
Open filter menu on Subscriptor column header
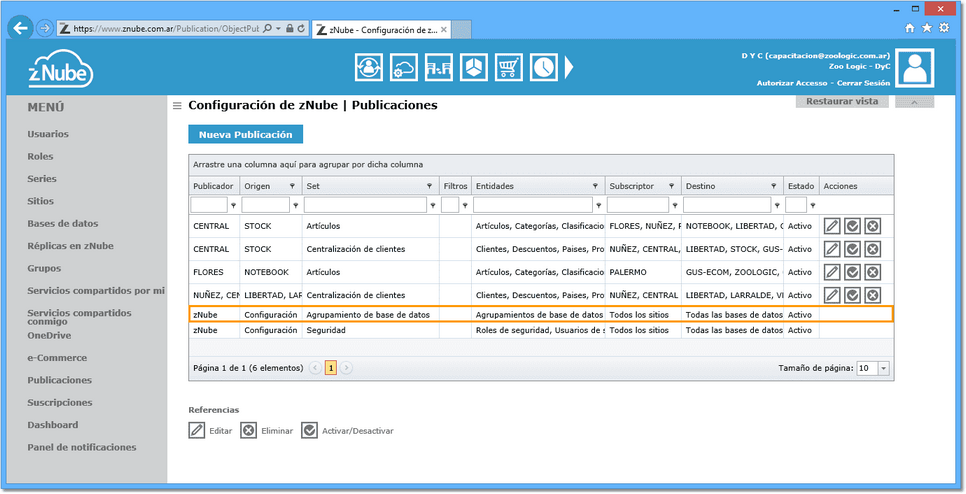click(672, 186)
